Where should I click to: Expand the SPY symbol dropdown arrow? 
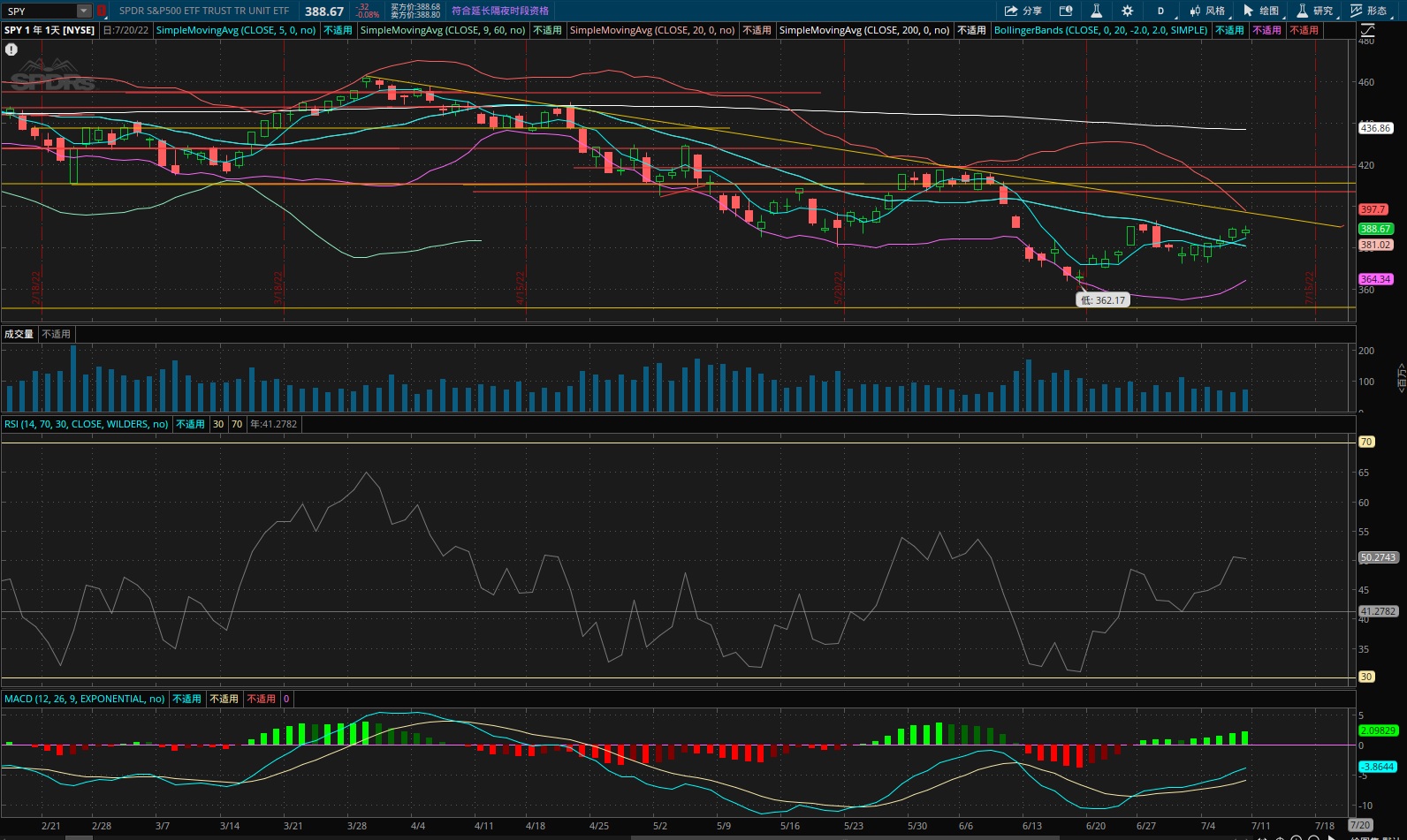coord(84,11)
